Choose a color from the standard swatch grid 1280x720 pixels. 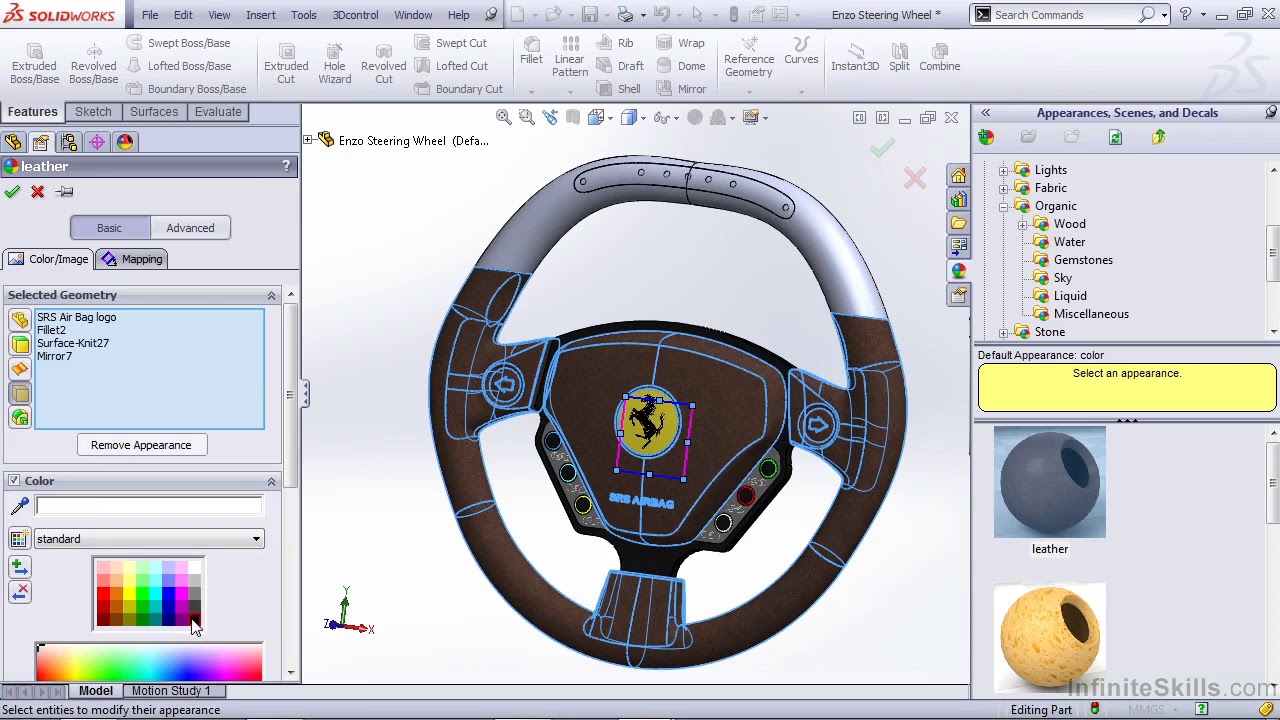point(149,594)
